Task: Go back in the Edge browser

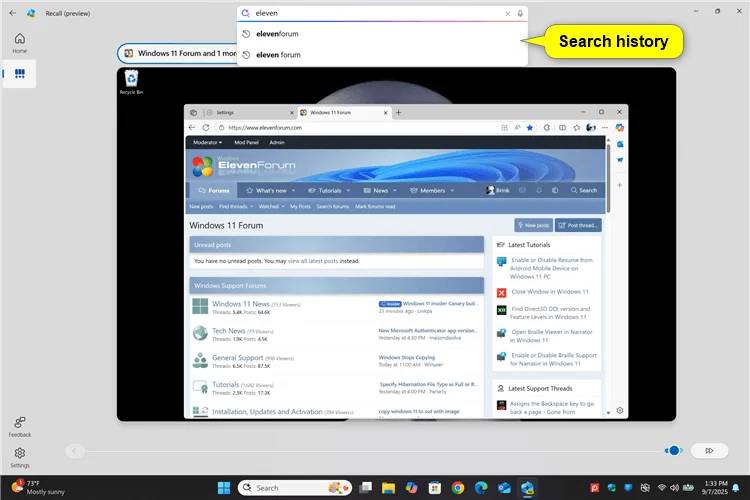Action: coord(192,128)
